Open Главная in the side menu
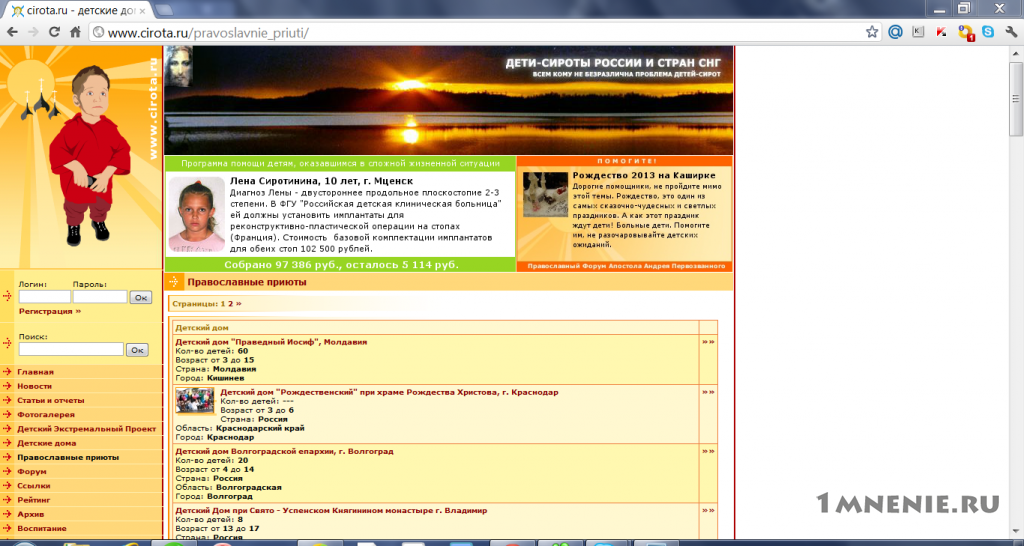1024x546 pixels. point(35,372)
